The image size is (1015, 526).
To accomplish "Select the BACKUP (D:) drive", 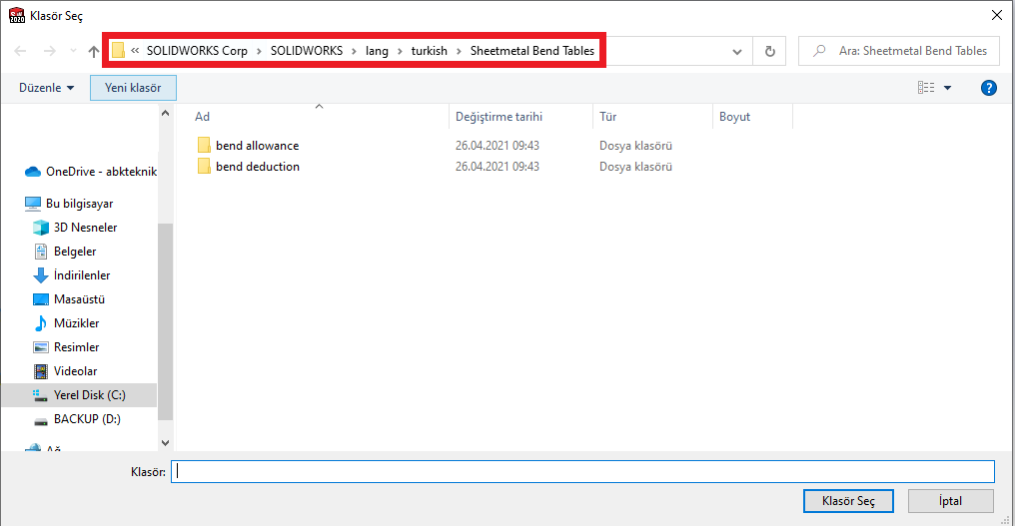I will tap(88, 419).
